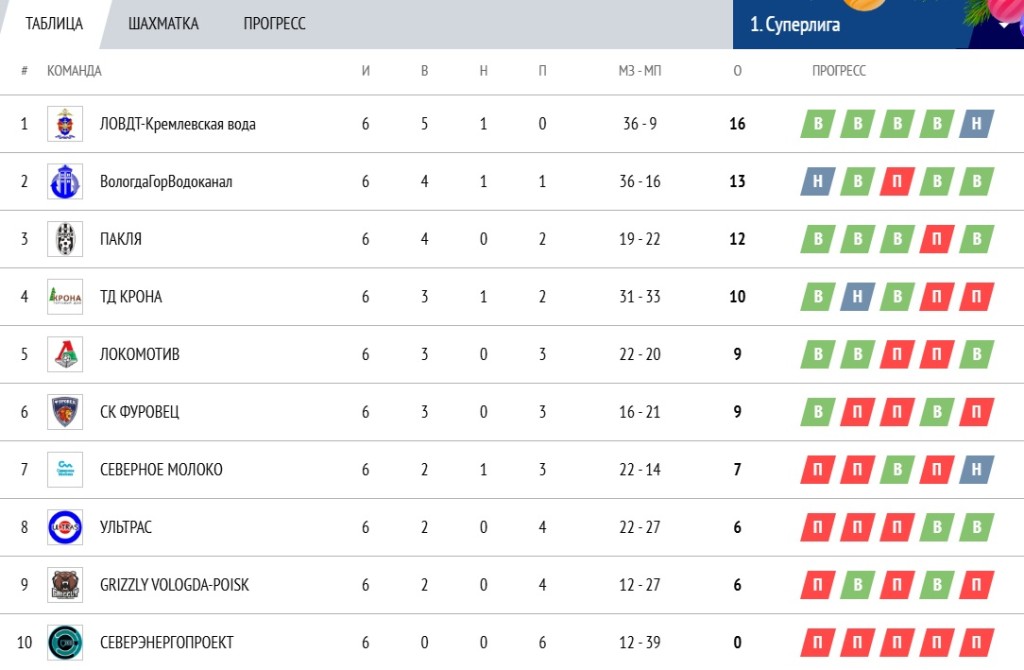The height and width of the screenshot is (670, 1024).
Task: Switch to the ШАХМАТКА tab
Action: tap(163, 24)
